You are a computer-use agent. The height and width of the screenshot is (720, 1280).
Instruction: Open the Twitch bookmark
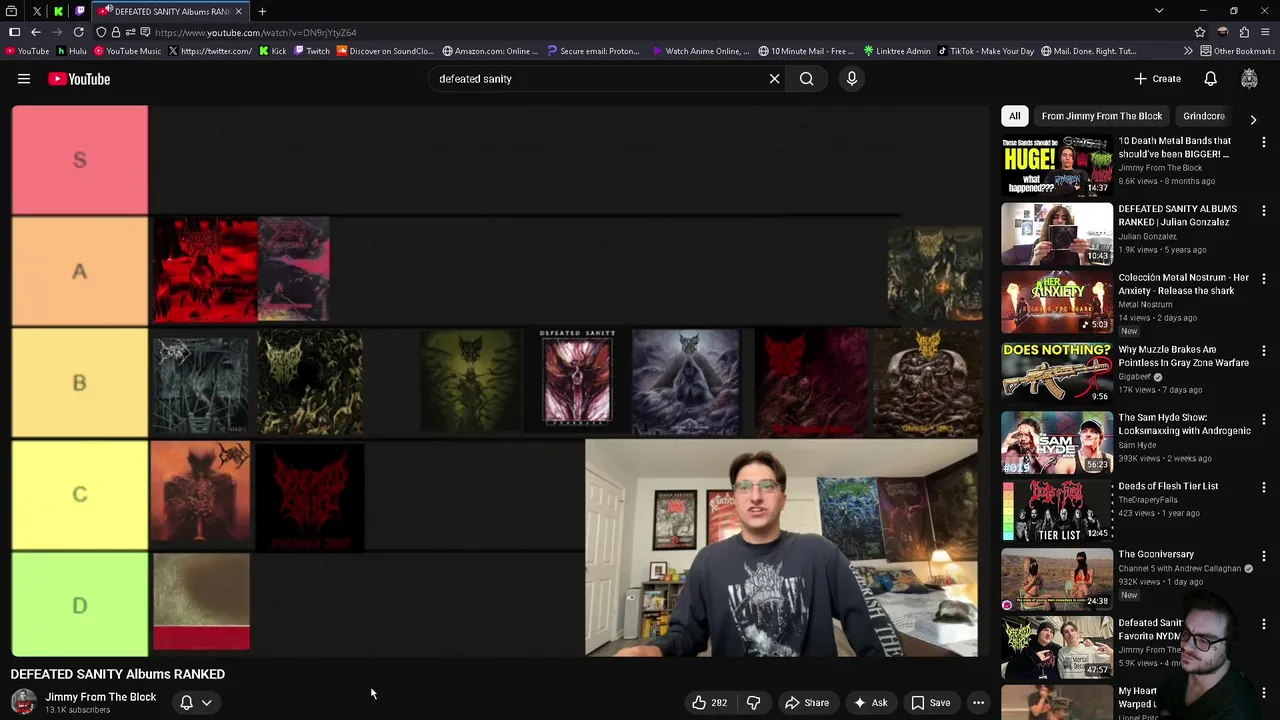click(312, 51)
